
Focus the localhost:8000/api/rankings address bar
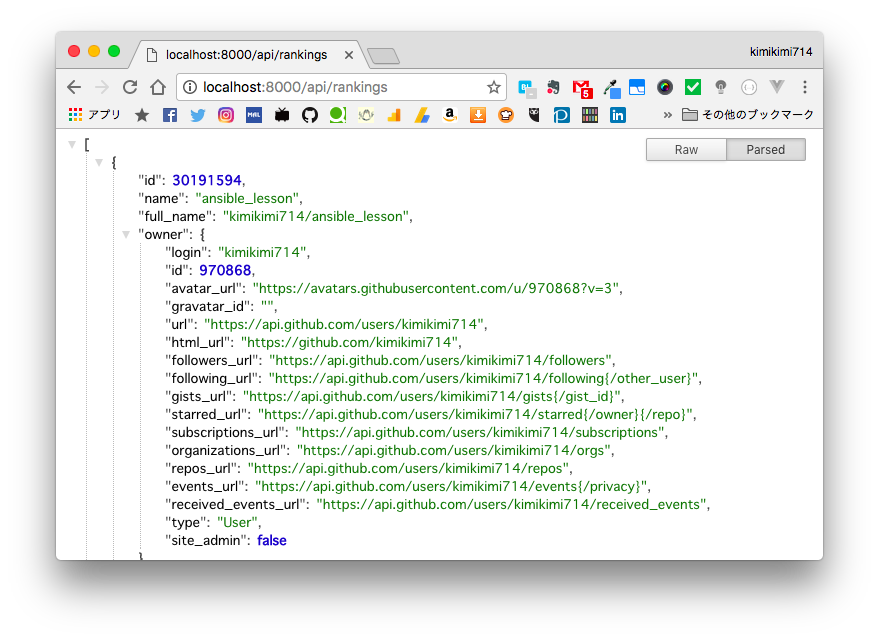coord(341,87)
